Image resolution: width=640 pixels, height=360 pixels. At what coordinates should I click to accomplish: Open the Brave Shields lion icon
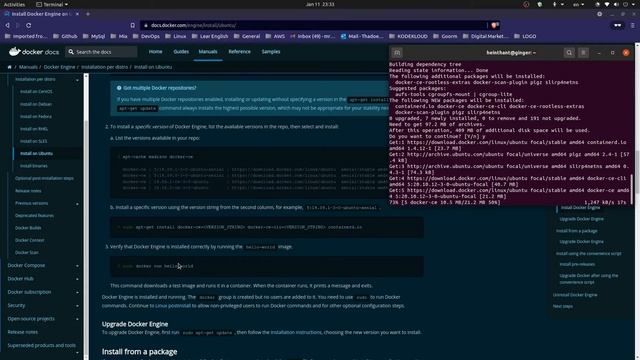[x=495, y=25]
